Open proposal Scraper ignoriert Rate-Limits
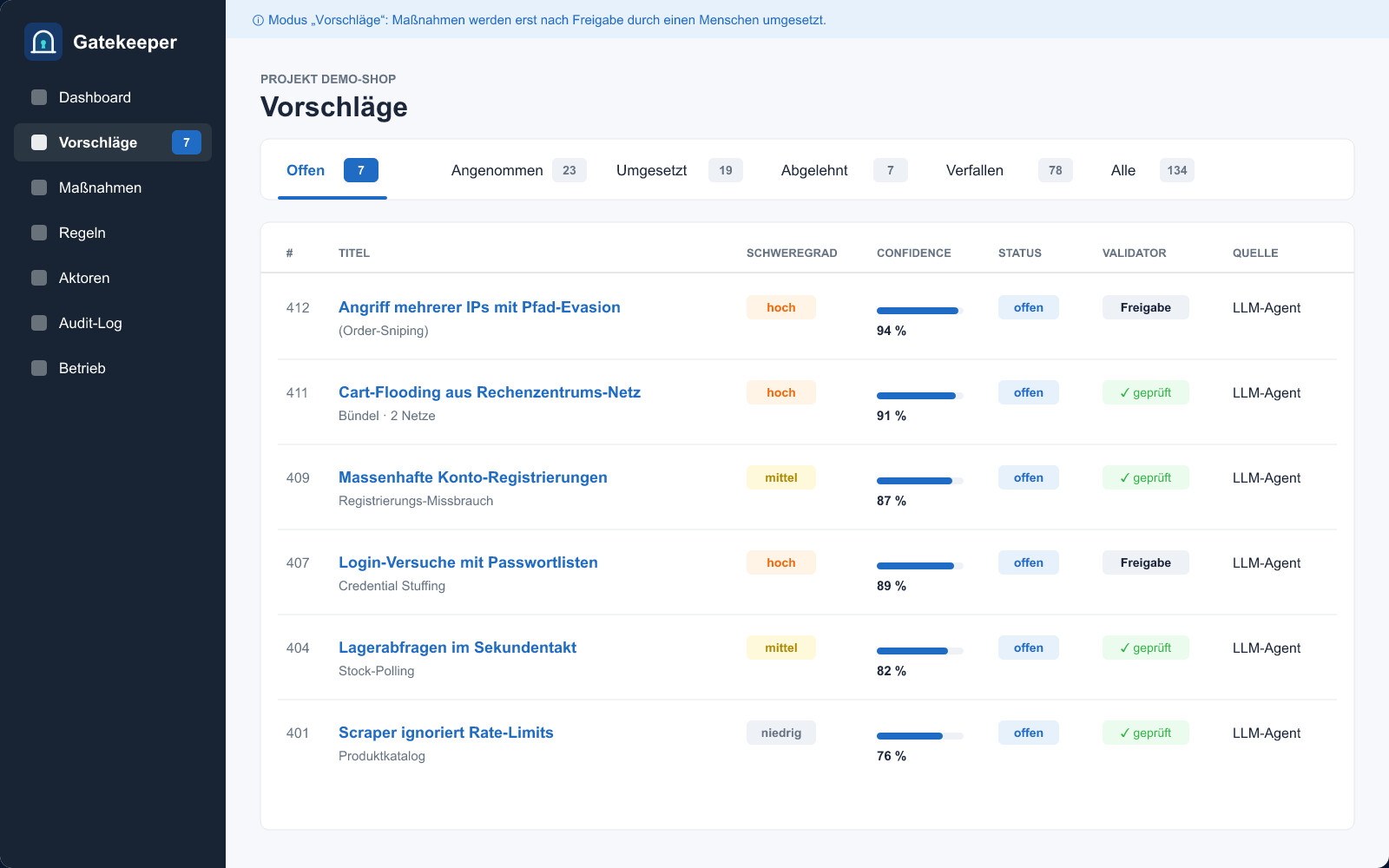The width and height of the screenshot is (1389, 868). 446,733
